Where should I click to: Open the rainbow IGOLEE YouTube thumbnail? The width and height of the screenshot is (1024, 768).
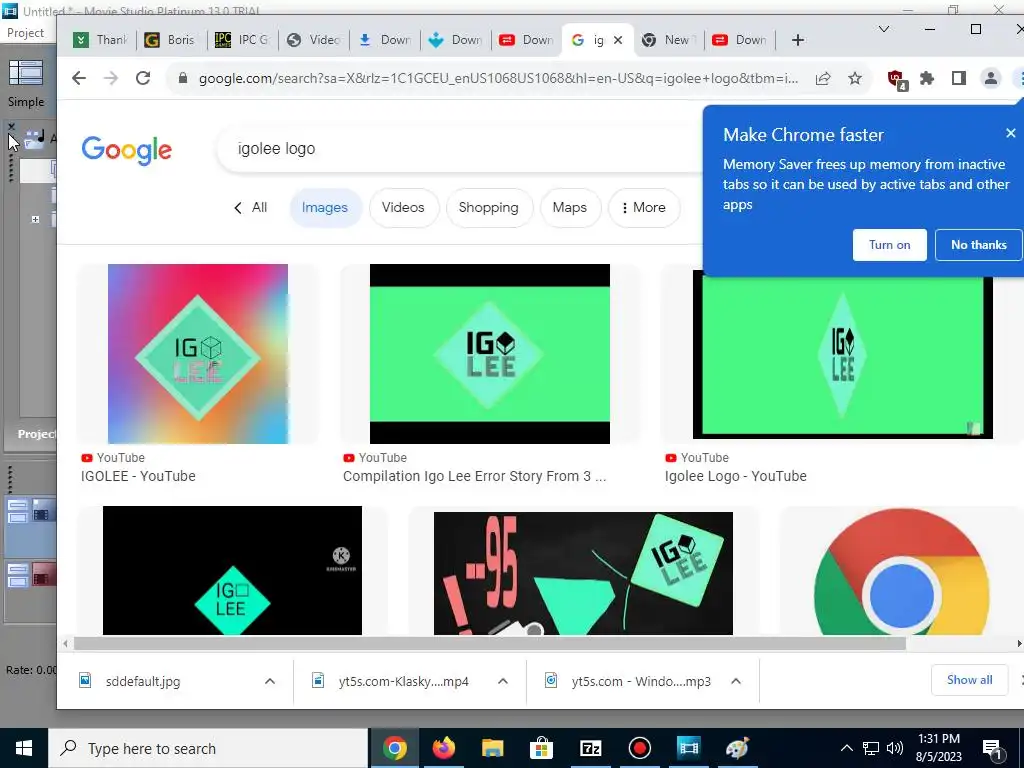[198, 353]
